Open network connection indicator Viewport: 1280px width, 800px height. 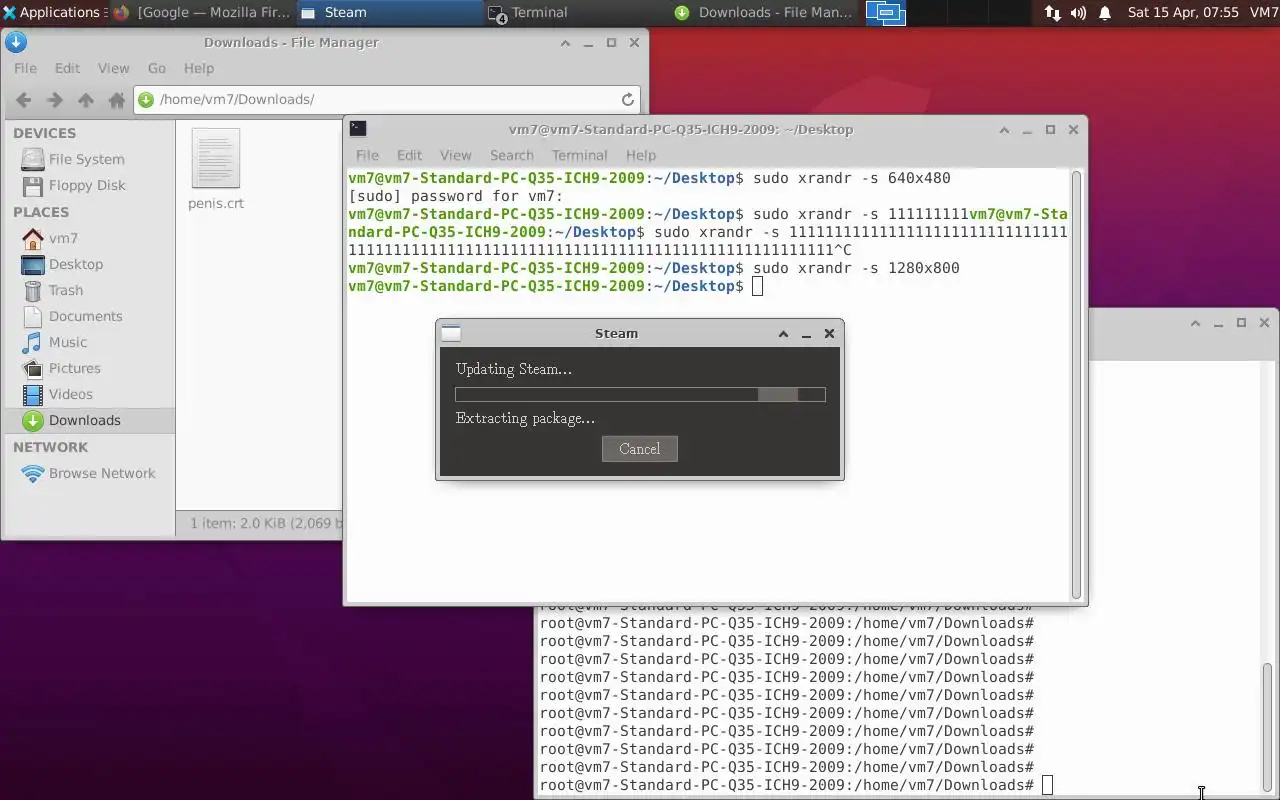click(1052, 13)
